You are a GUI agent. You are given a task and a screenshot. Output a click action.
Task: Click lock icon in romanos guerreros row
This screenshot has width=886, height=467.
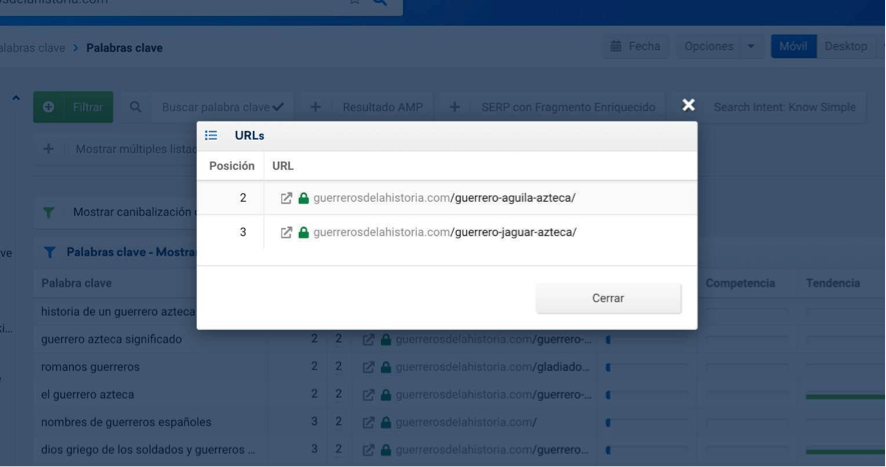pyautogui.click(x=386, y=367)
